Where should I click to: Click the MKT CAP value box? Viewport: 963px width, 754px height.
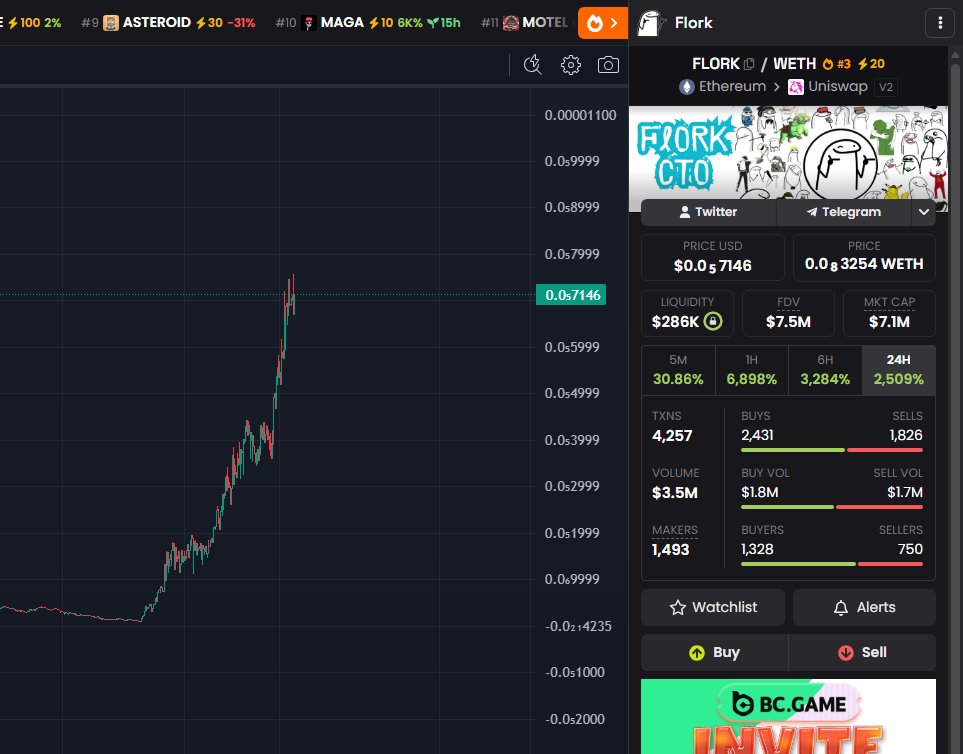pyautogui.click(x=889, y=313)
